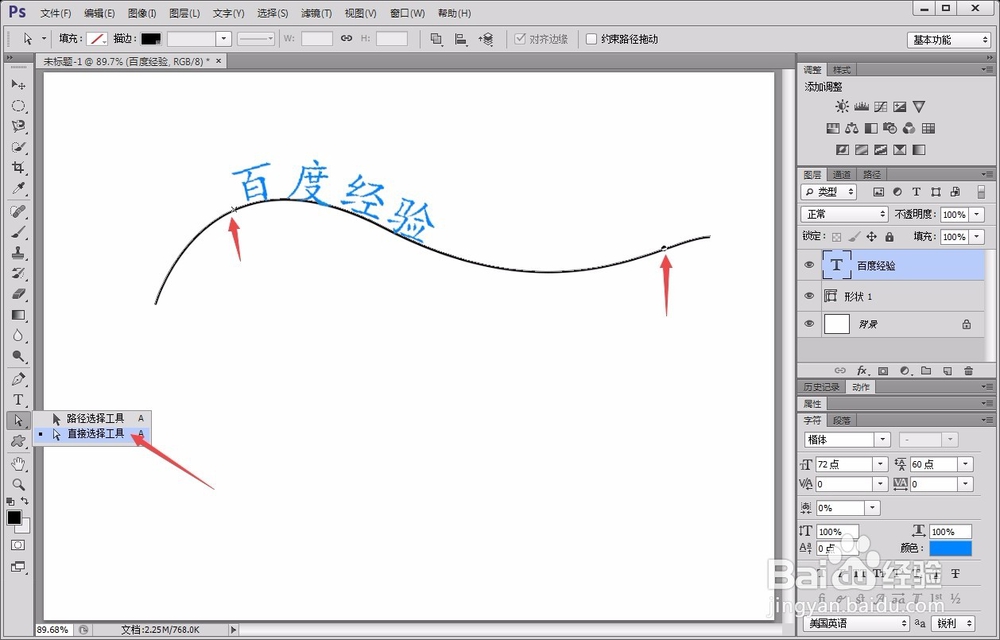This screenshot has width=1000, height=640.
Task: Toggle lock position for layer
Action: [872, 236]
